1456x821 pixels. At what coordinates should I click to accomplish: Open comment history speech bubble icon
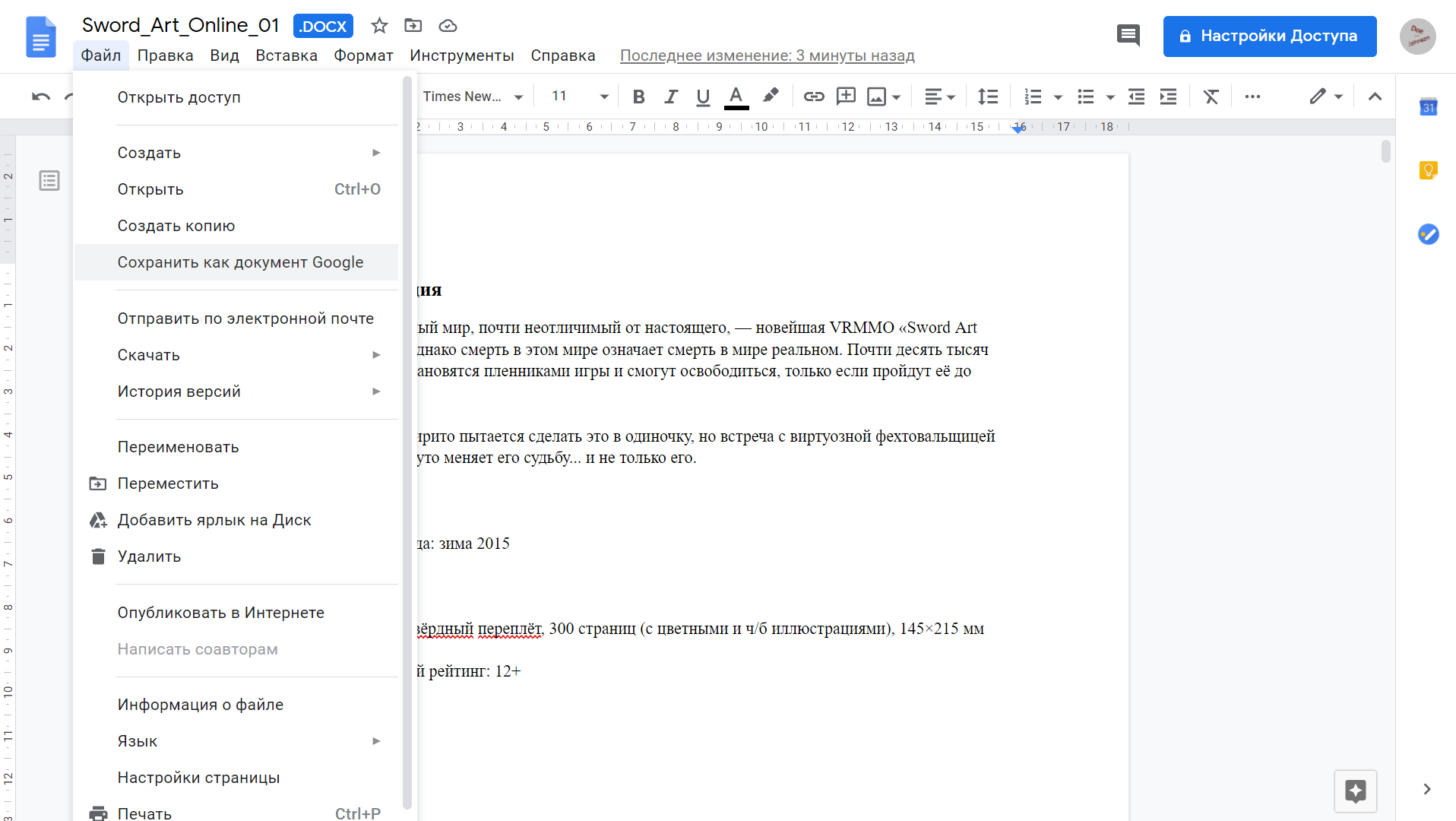click(1128, 35)
